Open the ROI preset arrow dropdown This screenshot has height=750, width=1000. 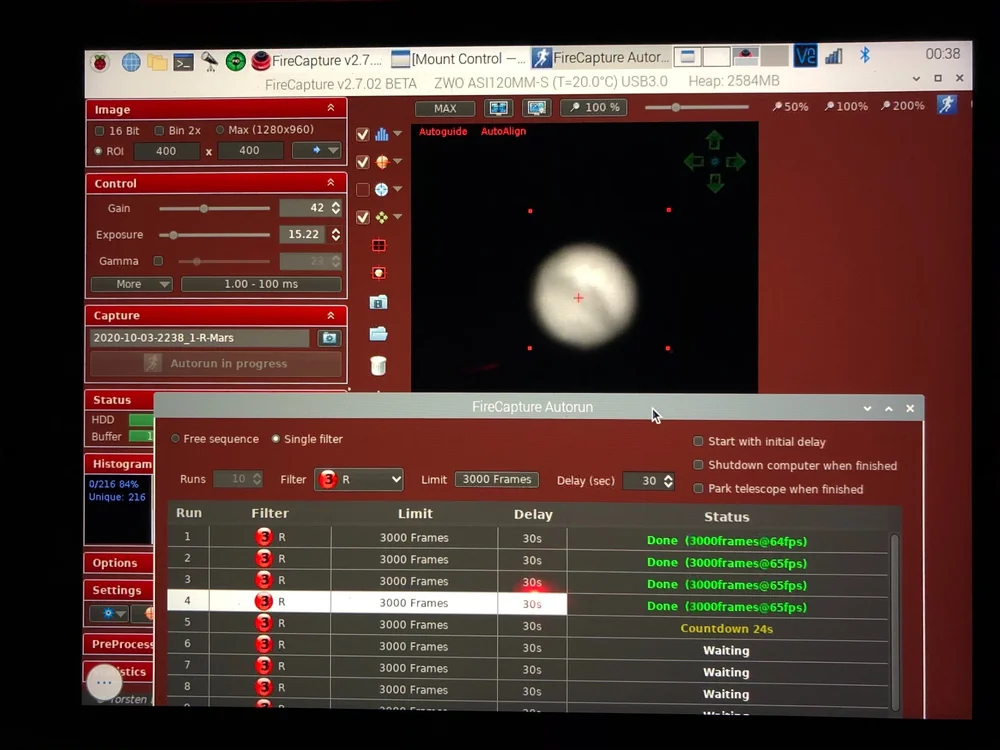coord(316,151)
